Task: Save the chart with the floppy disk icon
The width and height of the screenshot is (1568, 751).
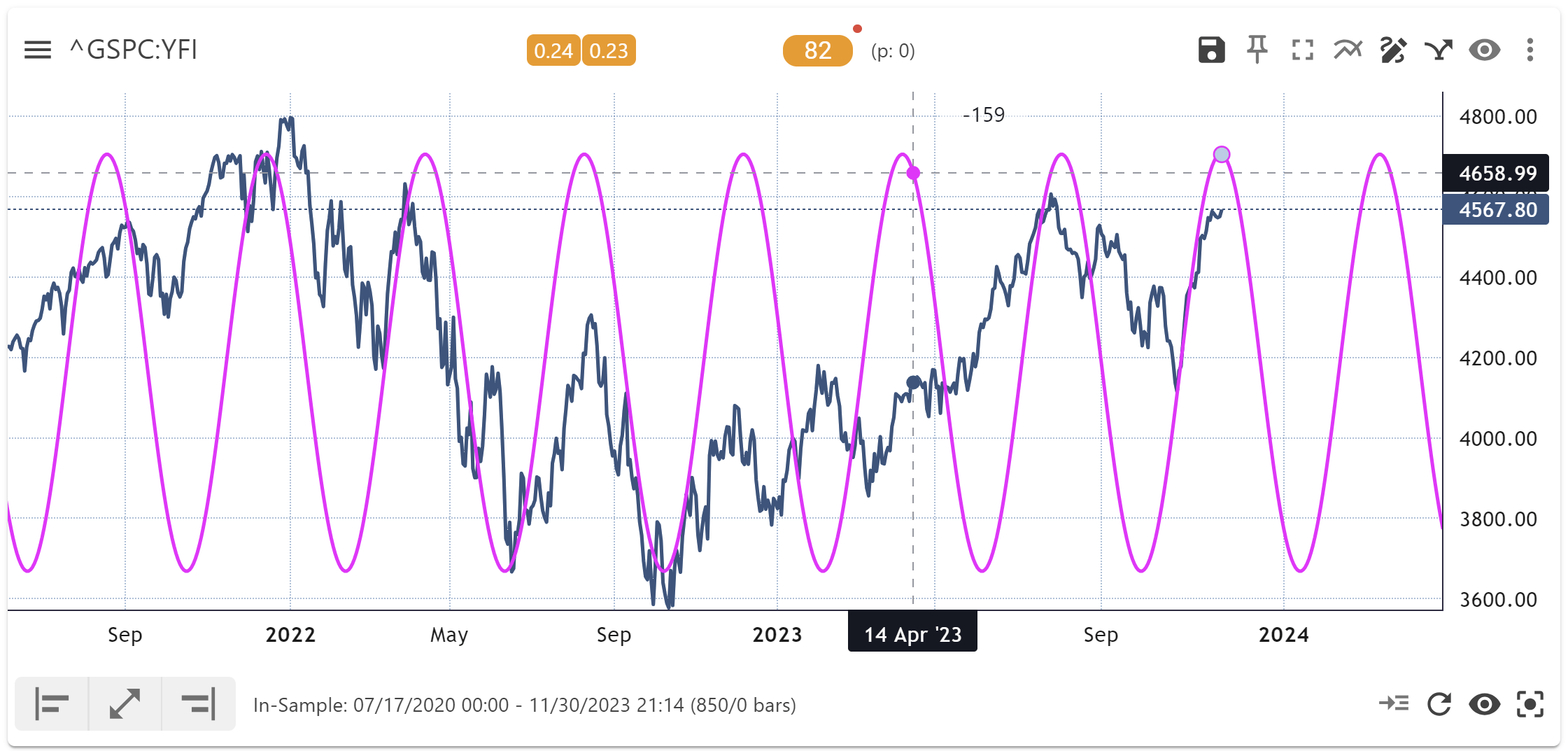Action: pos(1211,50)
